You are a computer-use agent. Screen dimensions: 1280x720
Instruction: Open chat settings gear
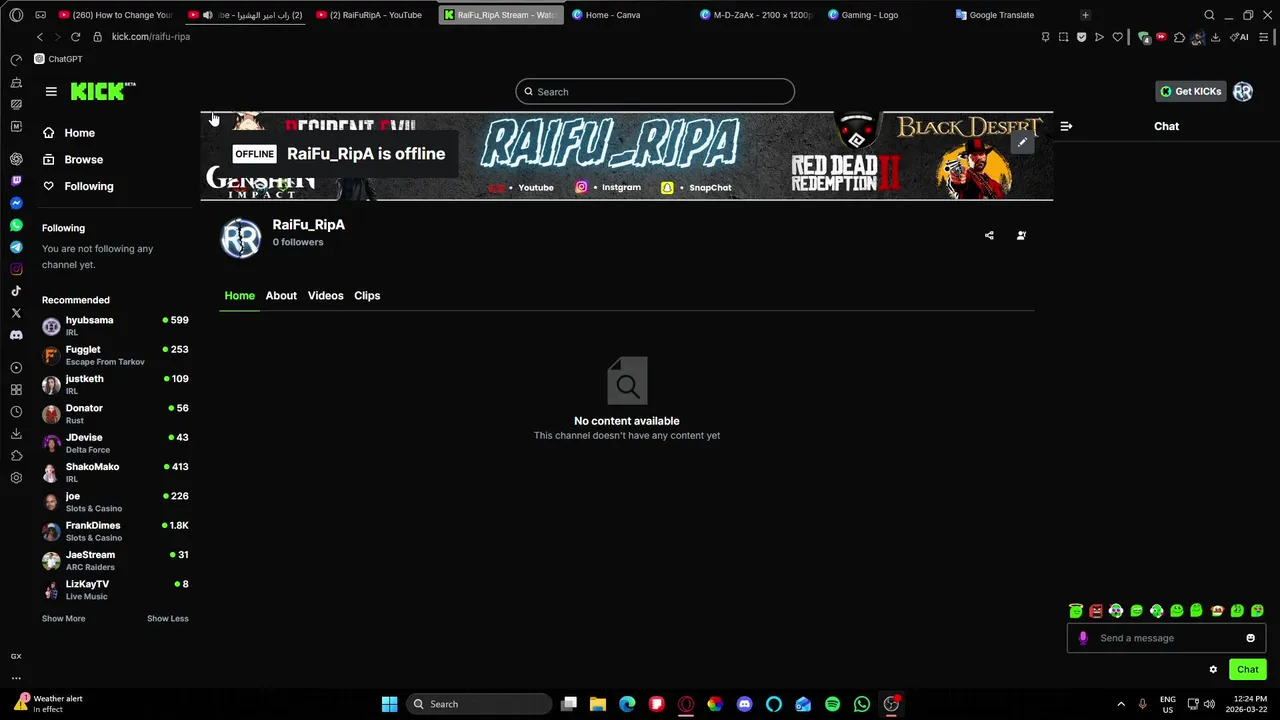[1213, 670]
